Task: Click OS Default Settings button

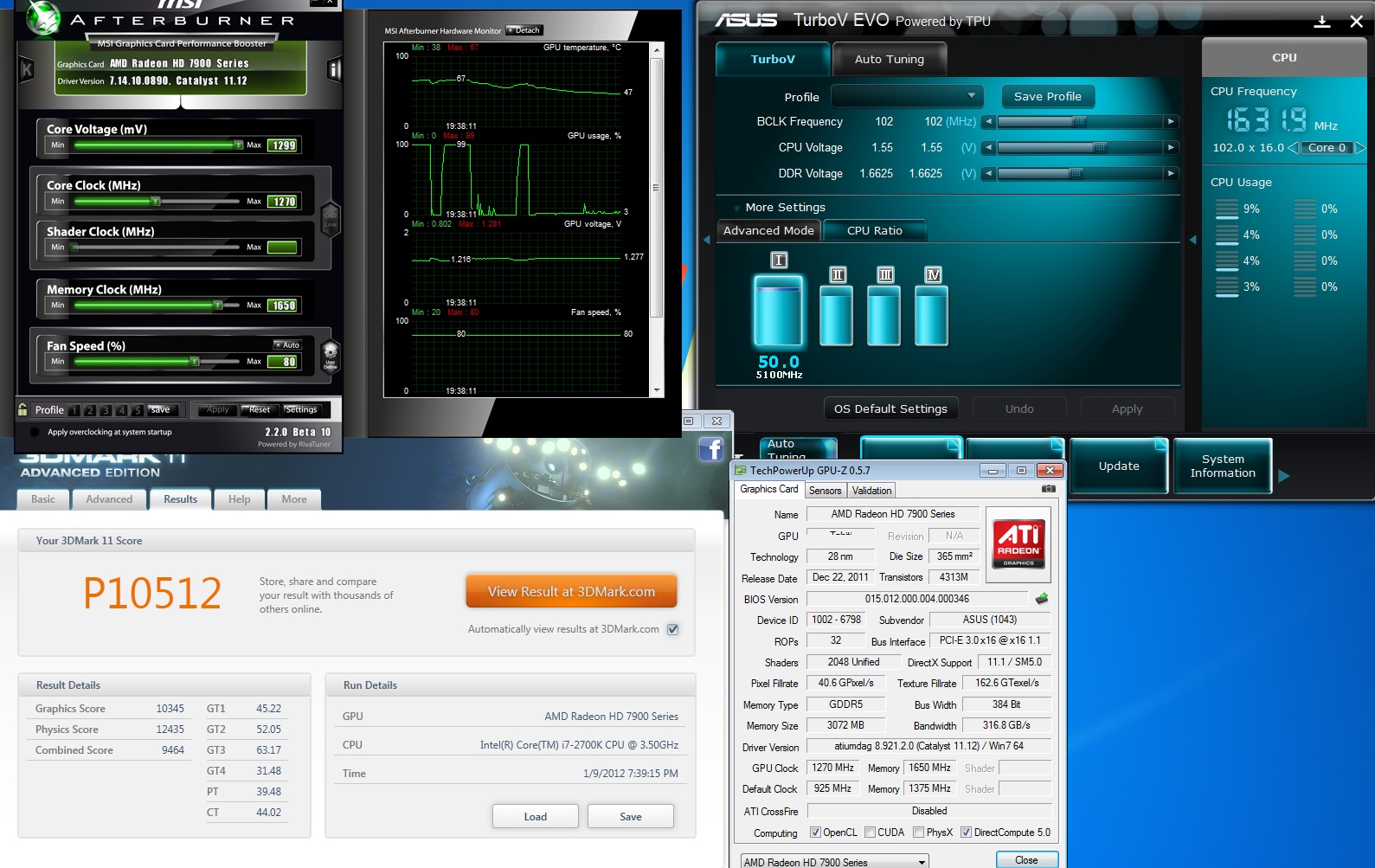Action: pos(890,408)
